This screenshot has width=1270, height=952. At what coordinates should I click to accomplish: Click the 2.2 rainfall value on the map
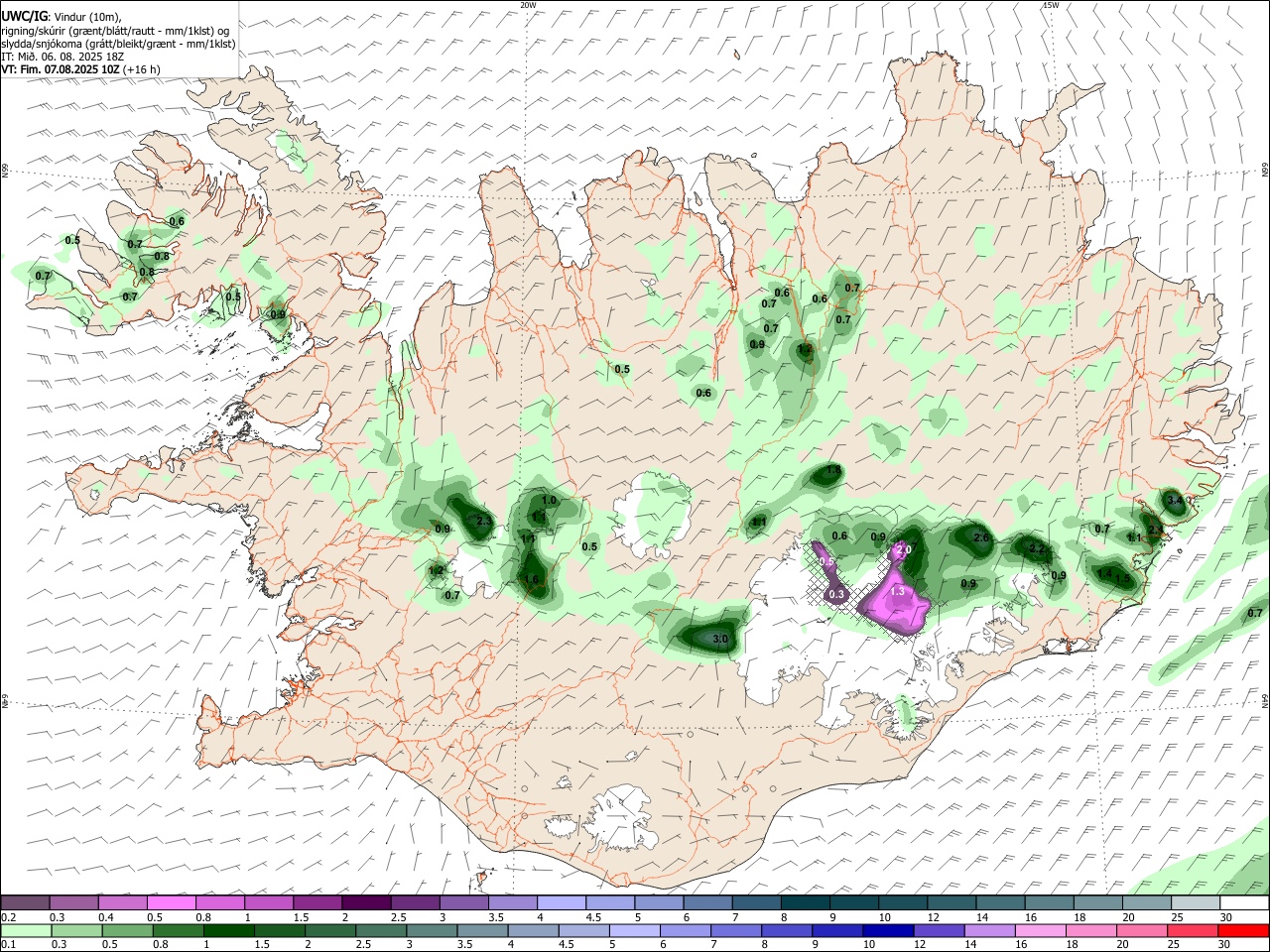click(1037, 548)
